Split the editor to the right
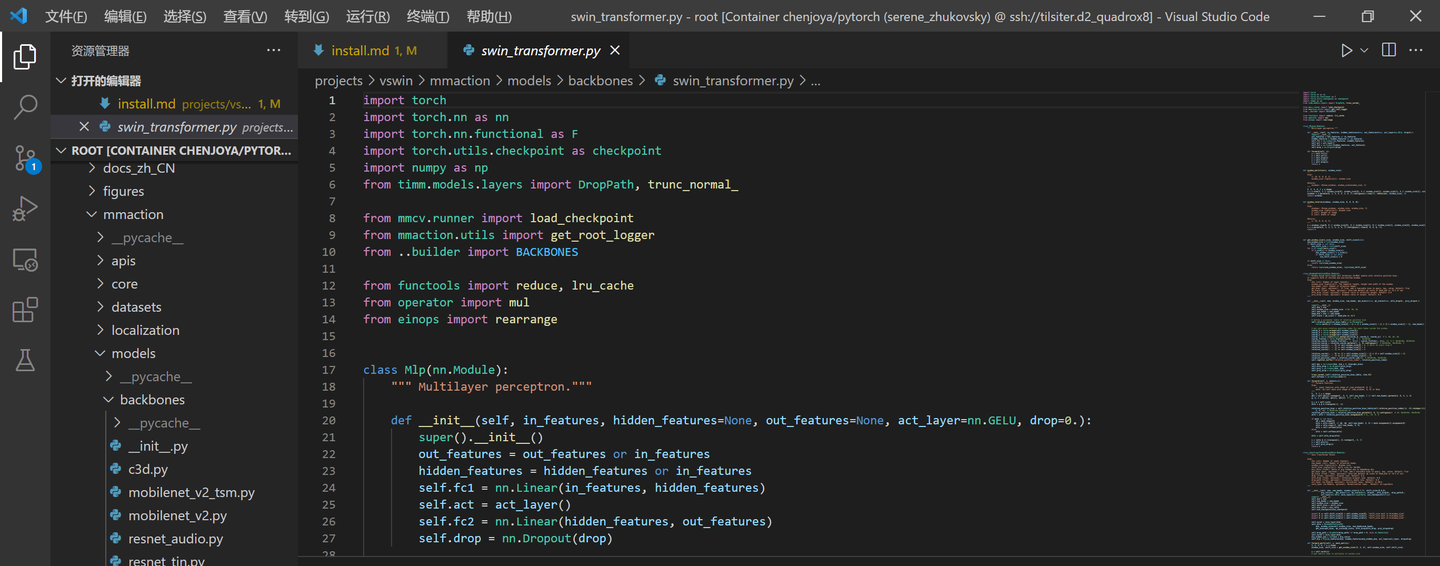The image size is (1440, 566). tap(1389, 50)
